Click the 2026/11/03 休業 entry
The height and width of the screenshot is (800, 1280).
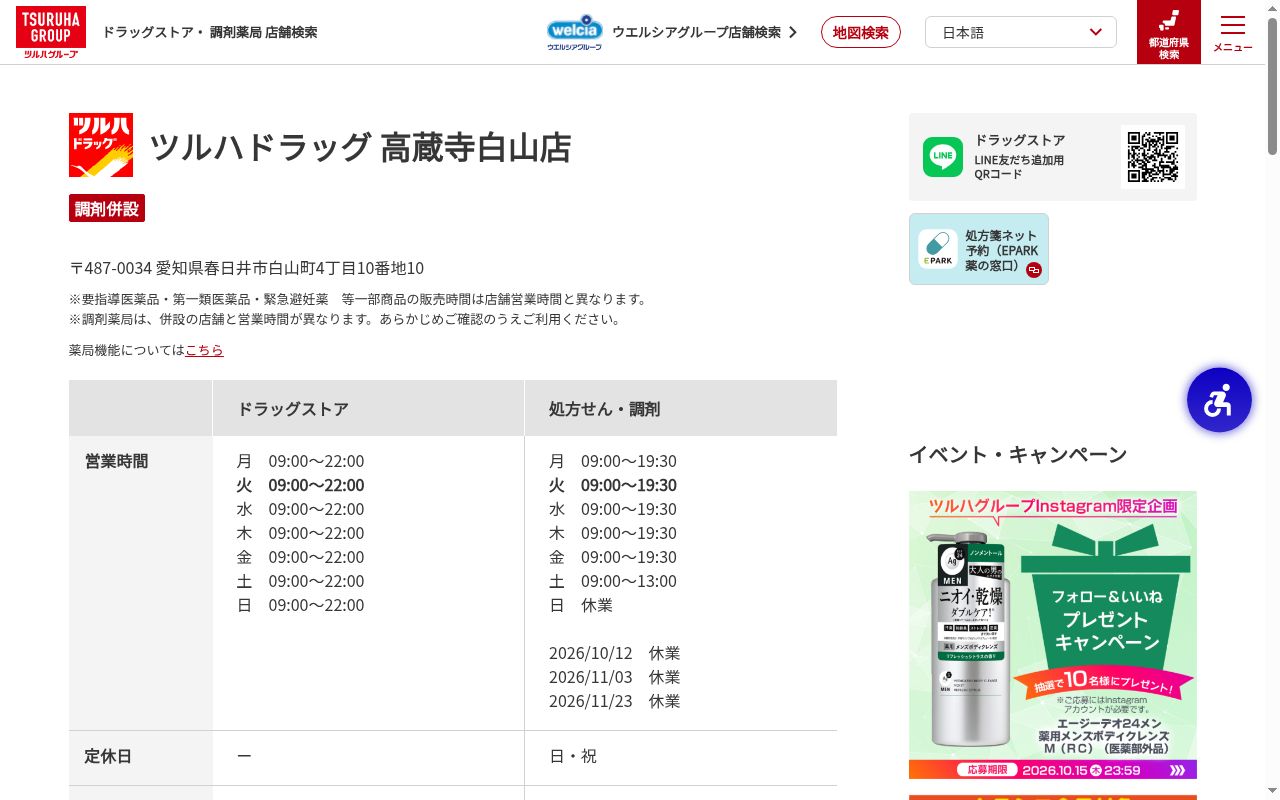click(x=614, y=677)
